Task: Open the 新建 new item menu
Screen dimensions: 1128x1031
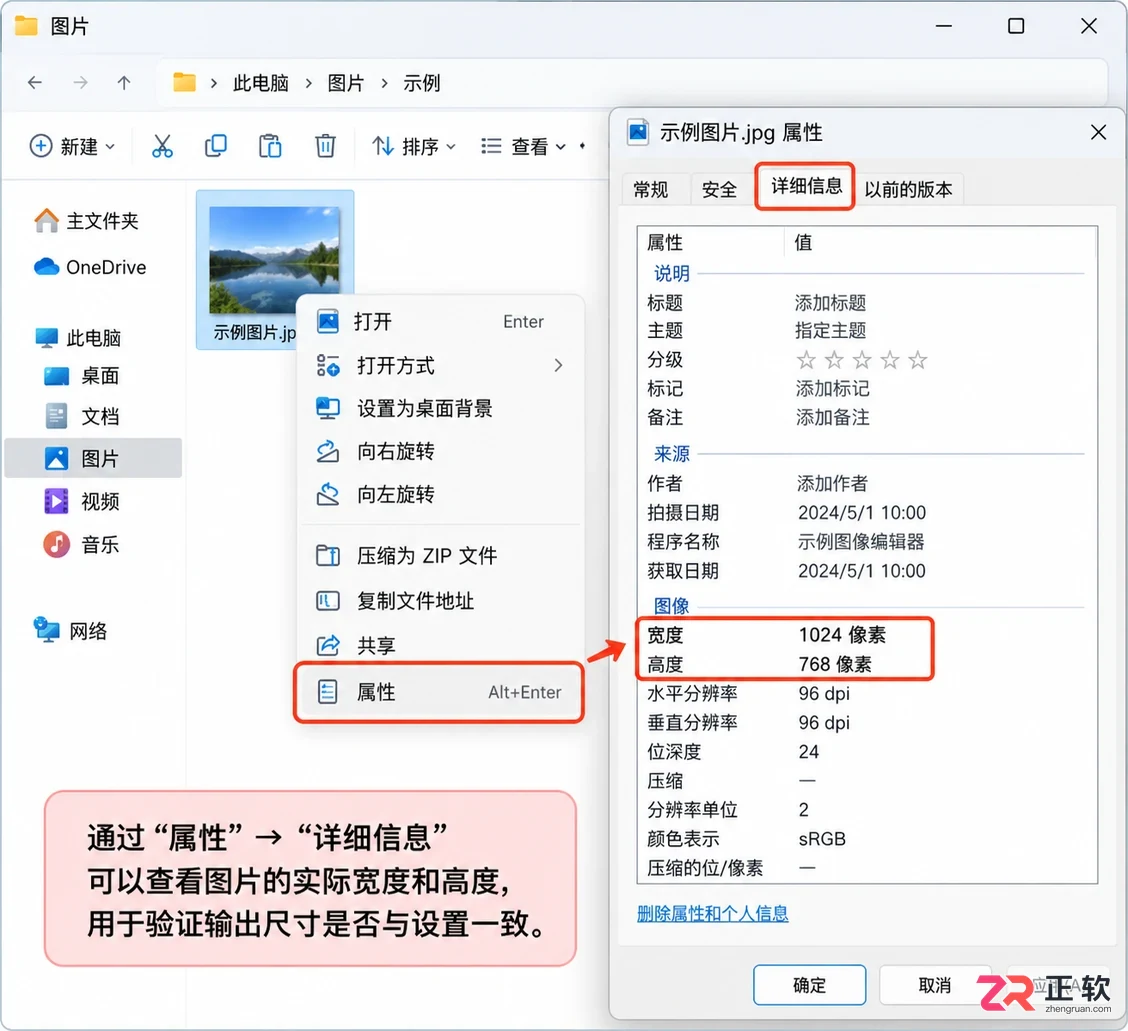Action: coord(72,146)
